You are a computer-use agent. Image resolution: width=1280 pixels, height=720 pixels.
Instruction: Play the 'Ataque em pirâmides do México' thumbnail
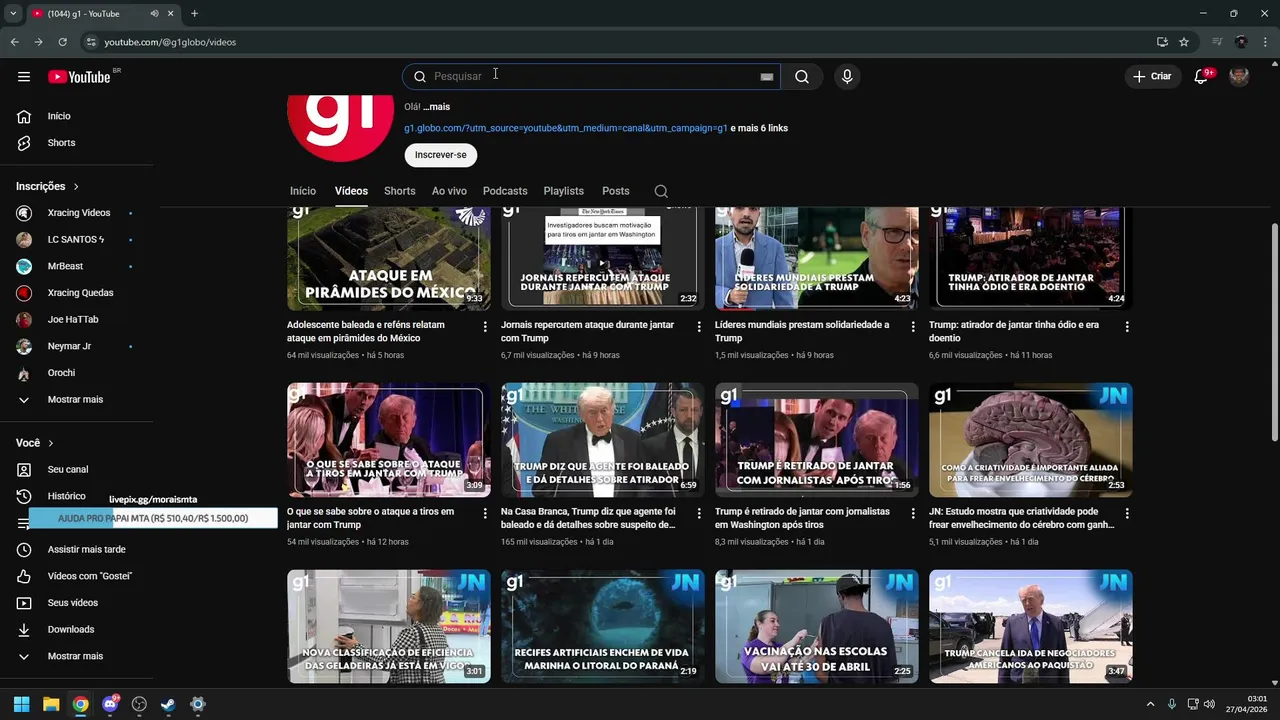point(389,258)
